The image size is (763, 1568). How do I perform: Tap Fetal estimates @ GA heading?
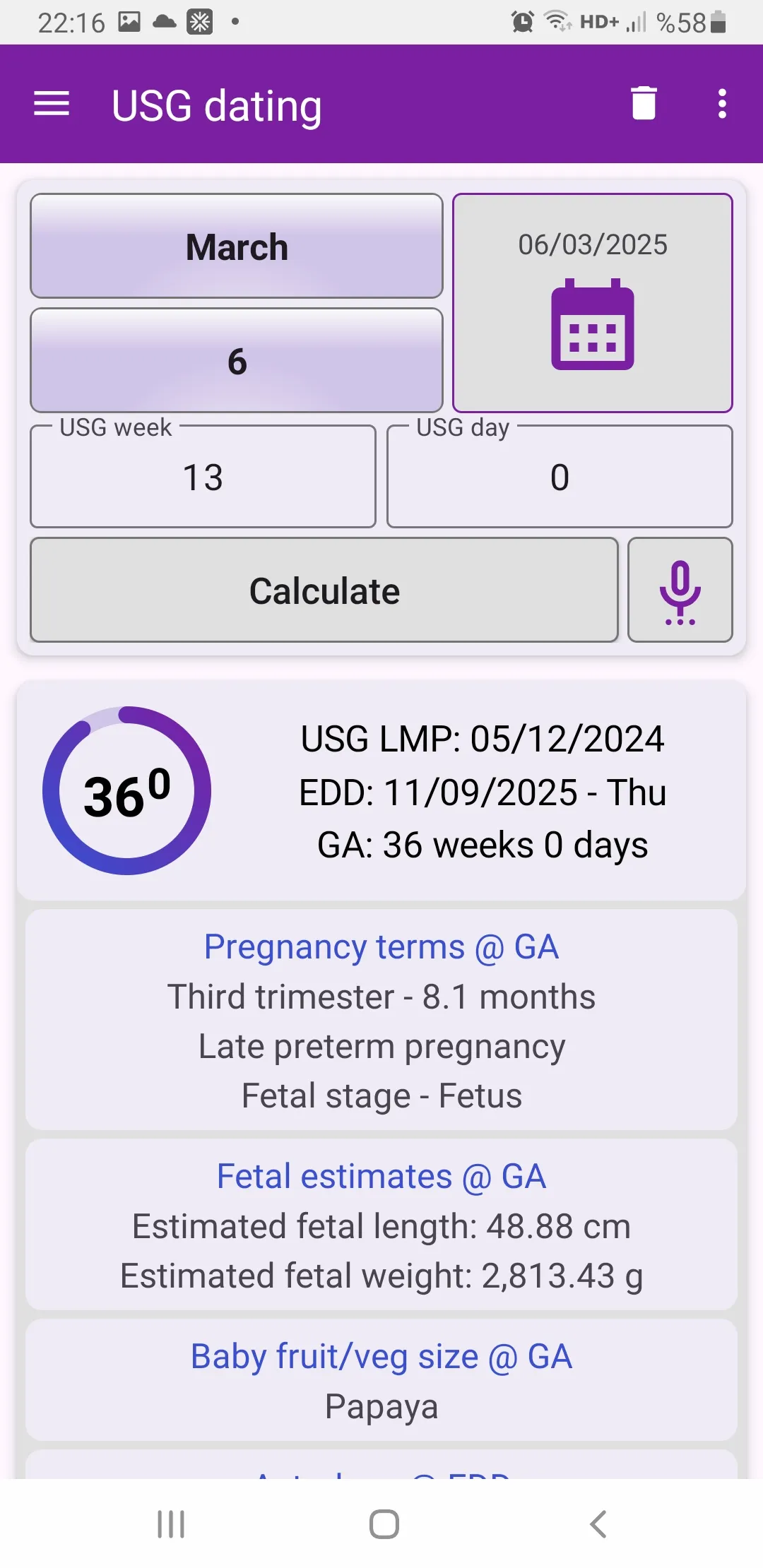click(x=381, y=1177)
